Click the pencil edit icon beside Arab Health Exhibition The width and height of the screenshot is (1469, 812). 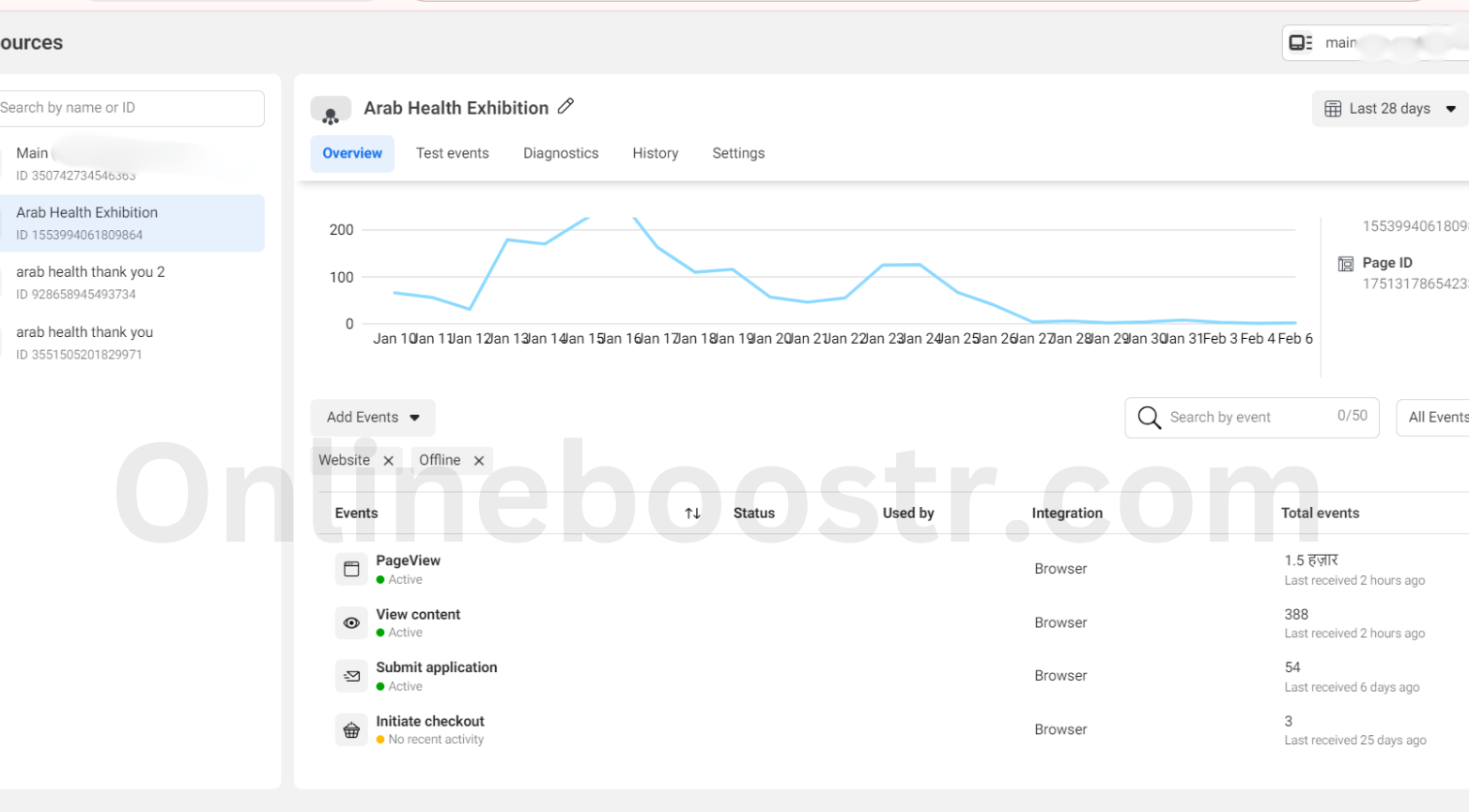click(x=565, y=107)
